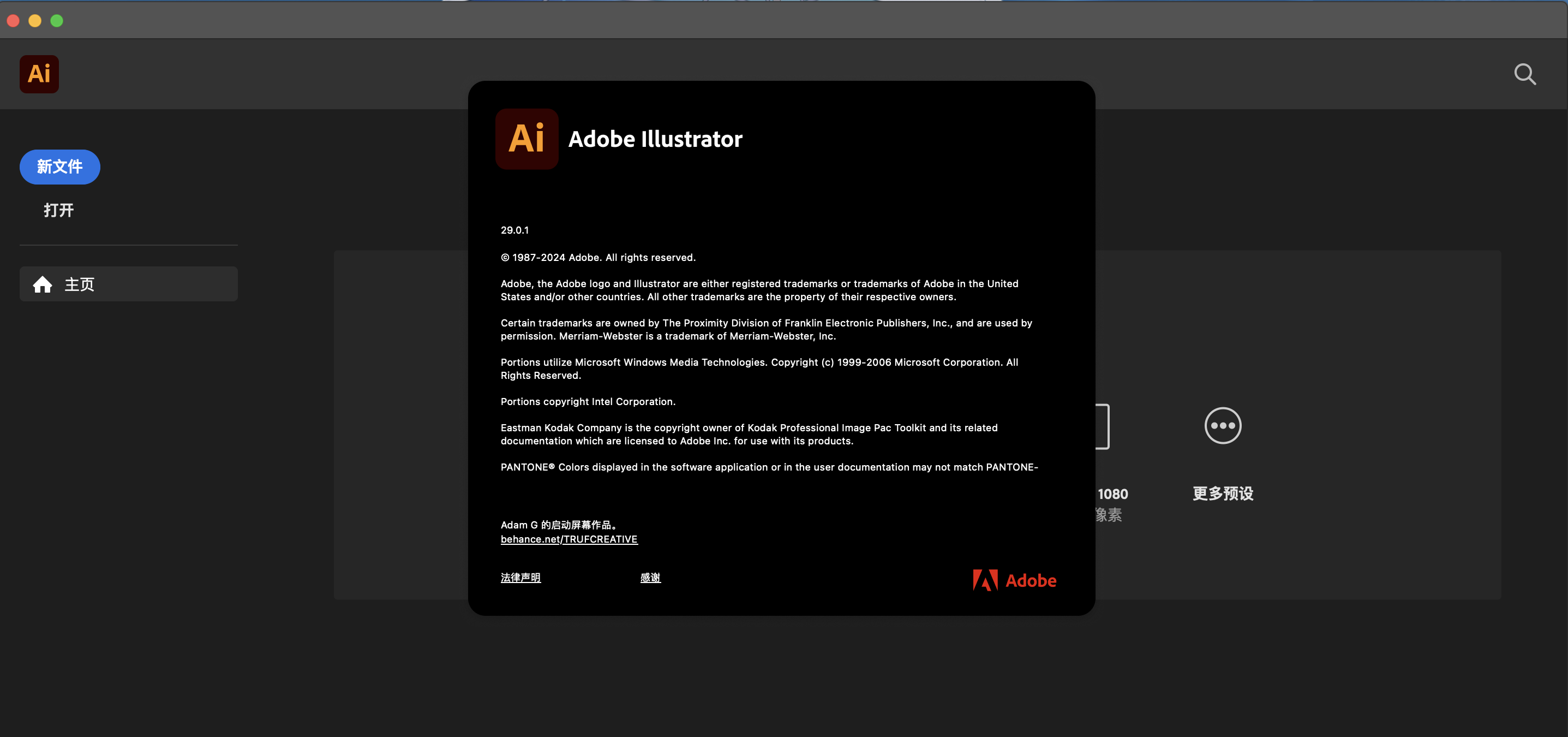The width and height of the screenshot is (1568, 737).
Task: Click 打开 to open an existing file
Action: click(59, 210)
